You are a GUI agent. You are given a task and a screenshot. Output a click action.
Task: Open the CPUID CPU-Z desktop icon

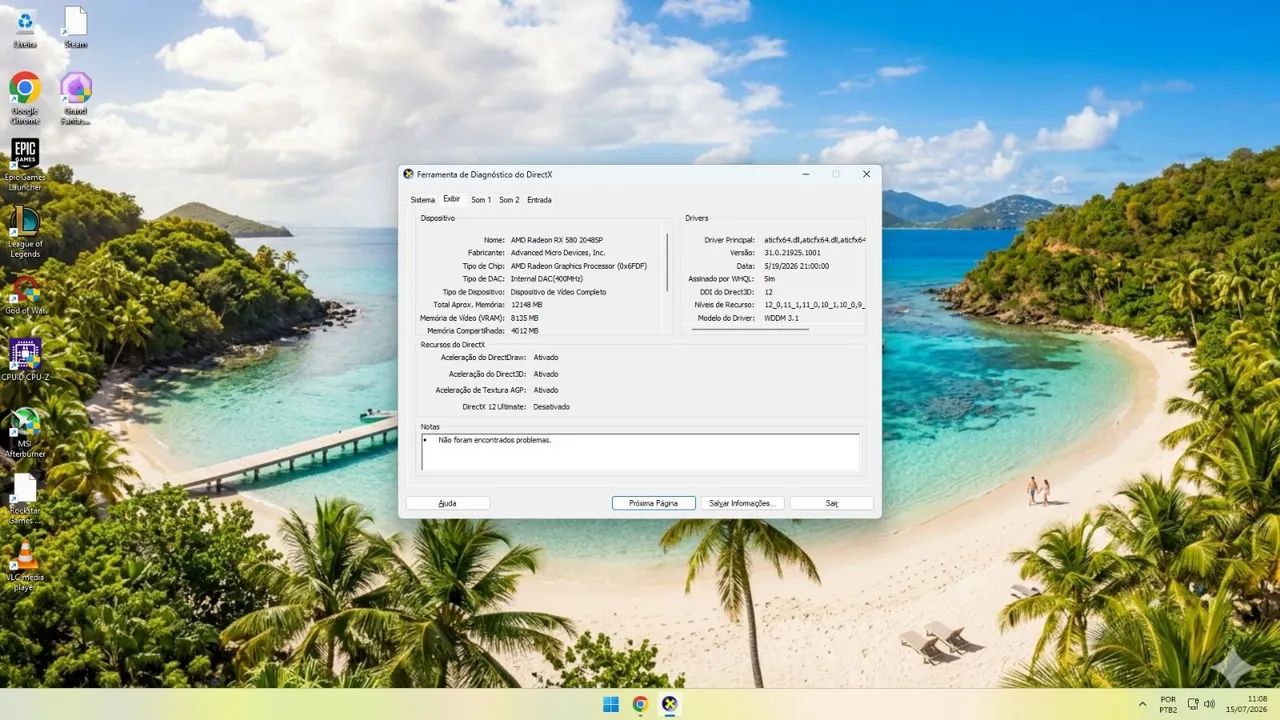coord(25,360)
